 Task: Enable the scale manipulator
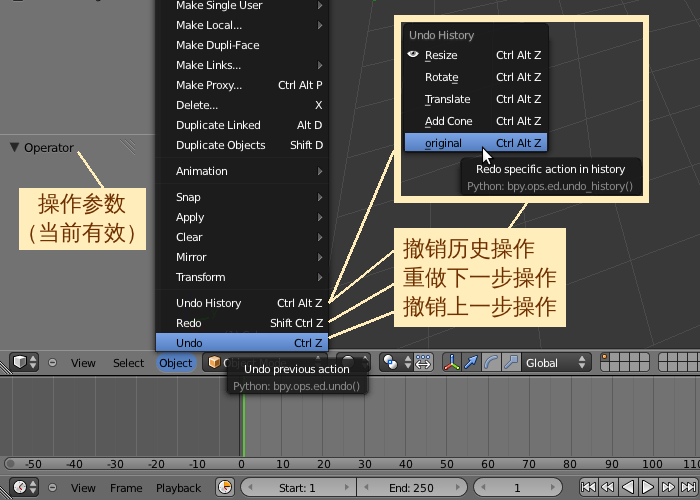511,362
